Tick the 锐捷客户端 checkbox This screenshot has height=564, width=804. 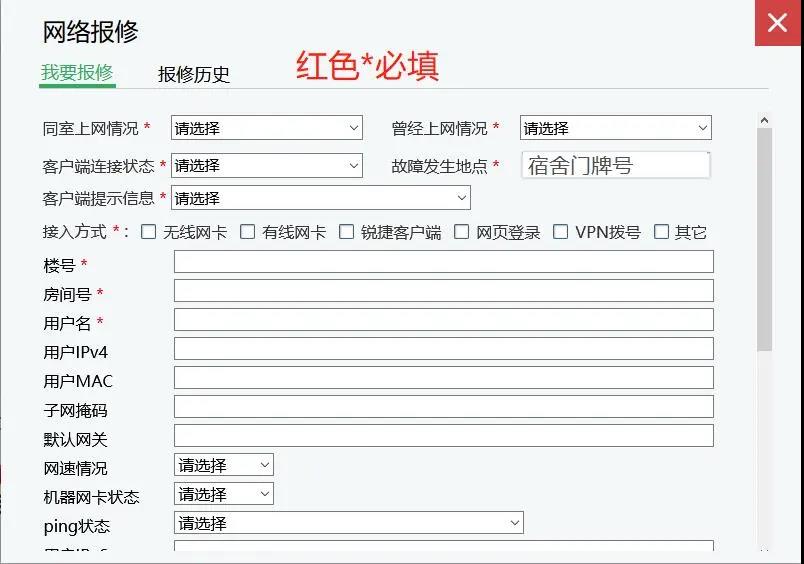(347, 232)
